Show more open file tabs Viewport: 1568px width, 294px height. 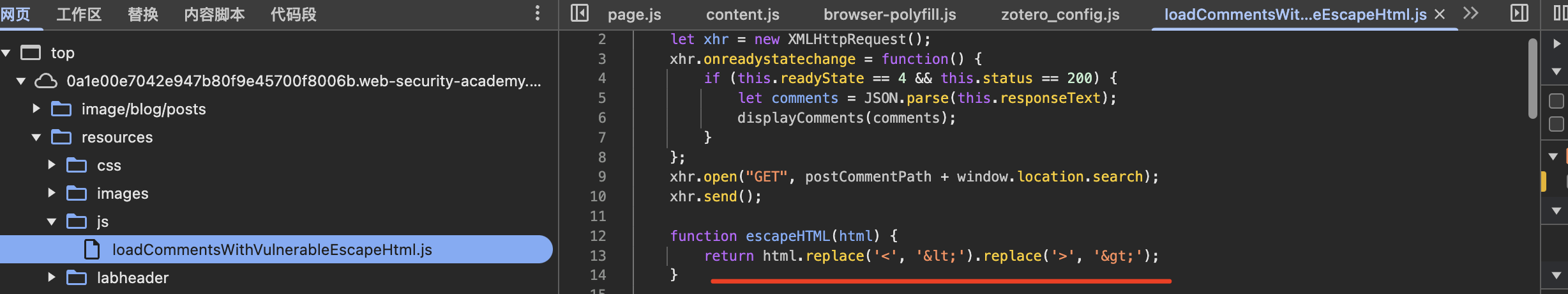1471,13
